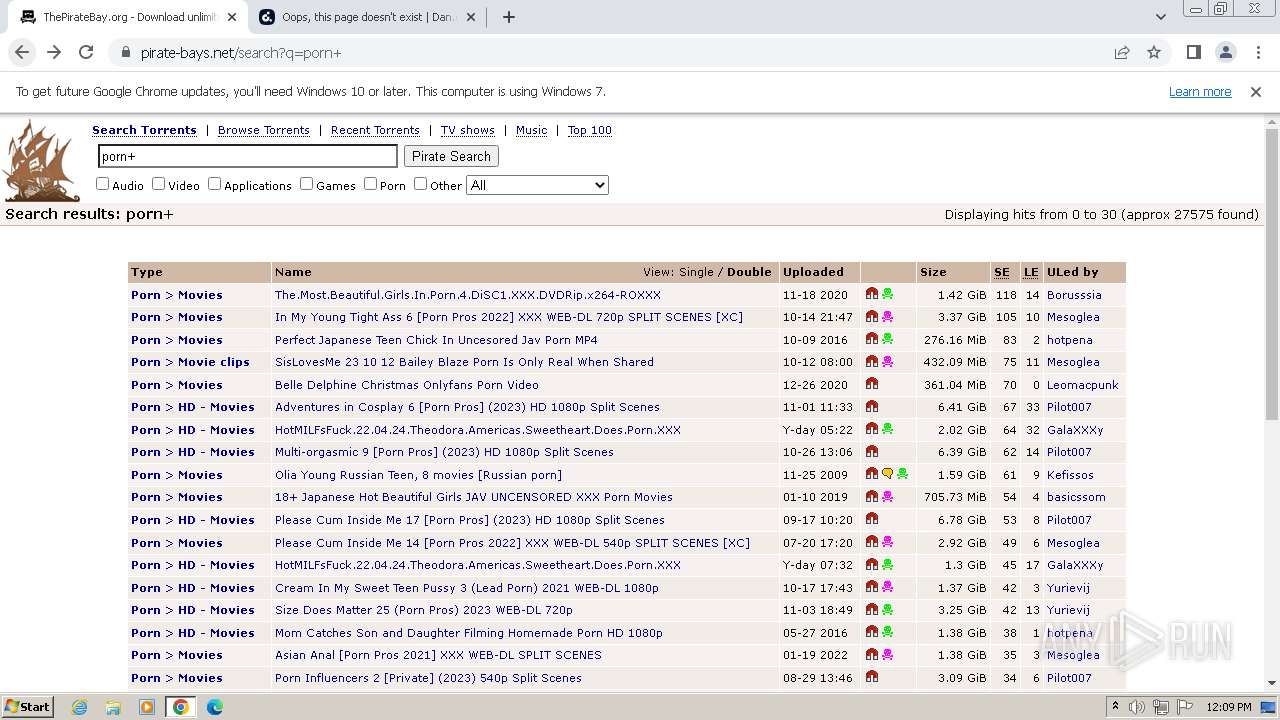Share this page via the address bar icon

click(x=1122, y=52)
